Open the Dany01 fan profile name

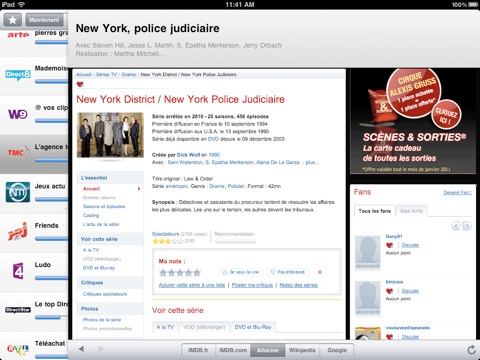pyautogui.click(x=394, y=236)
